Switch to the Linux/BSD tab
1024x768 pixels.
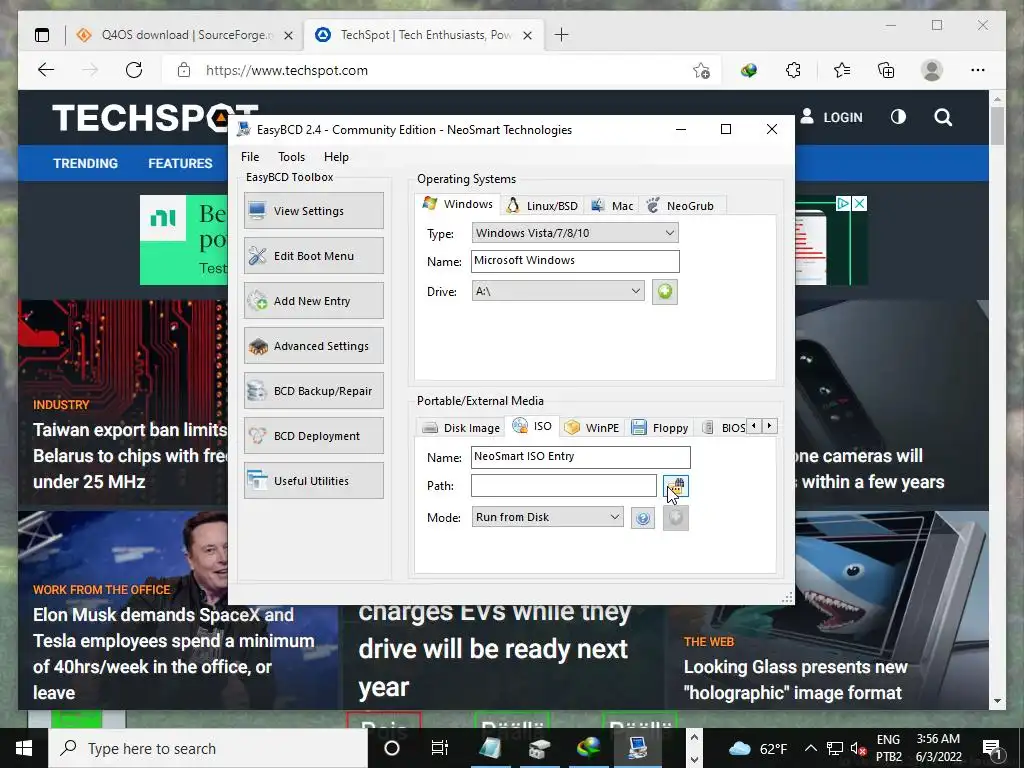coord(543,206)
